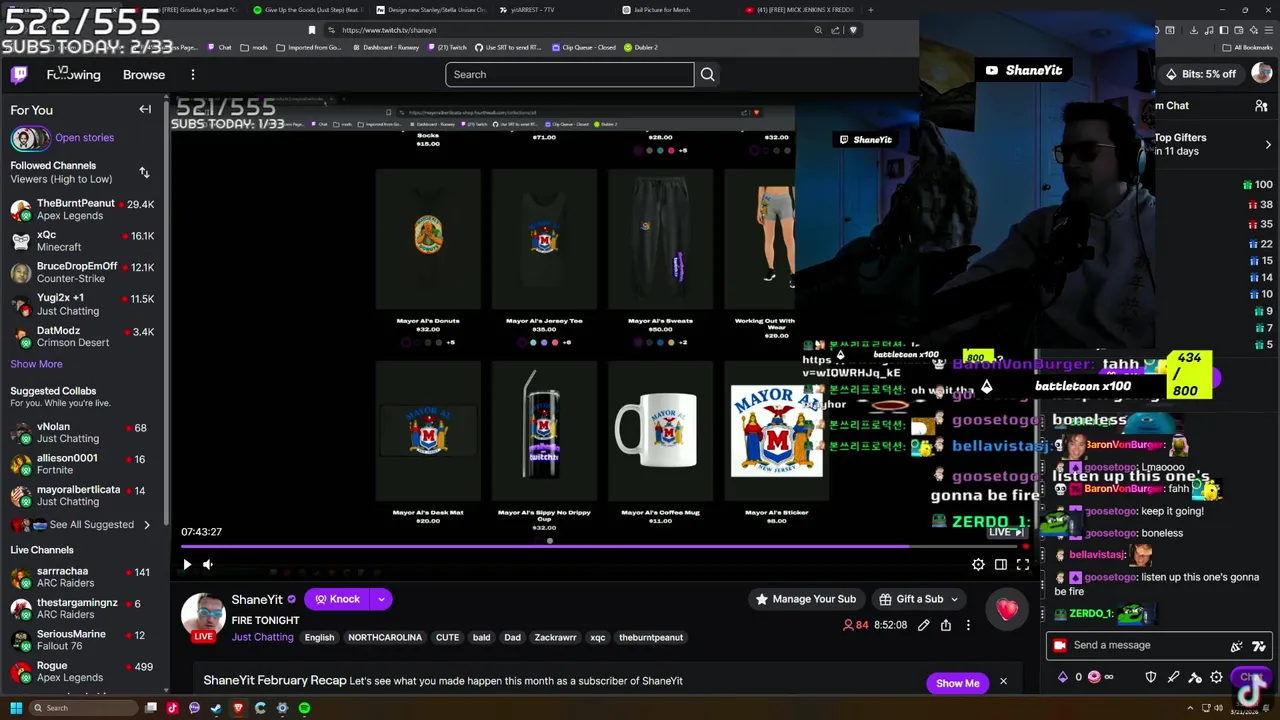Screen dimensions: 1280x720
Task: Open Spotify from the taskbar
Action: click(x=304, y=708)
